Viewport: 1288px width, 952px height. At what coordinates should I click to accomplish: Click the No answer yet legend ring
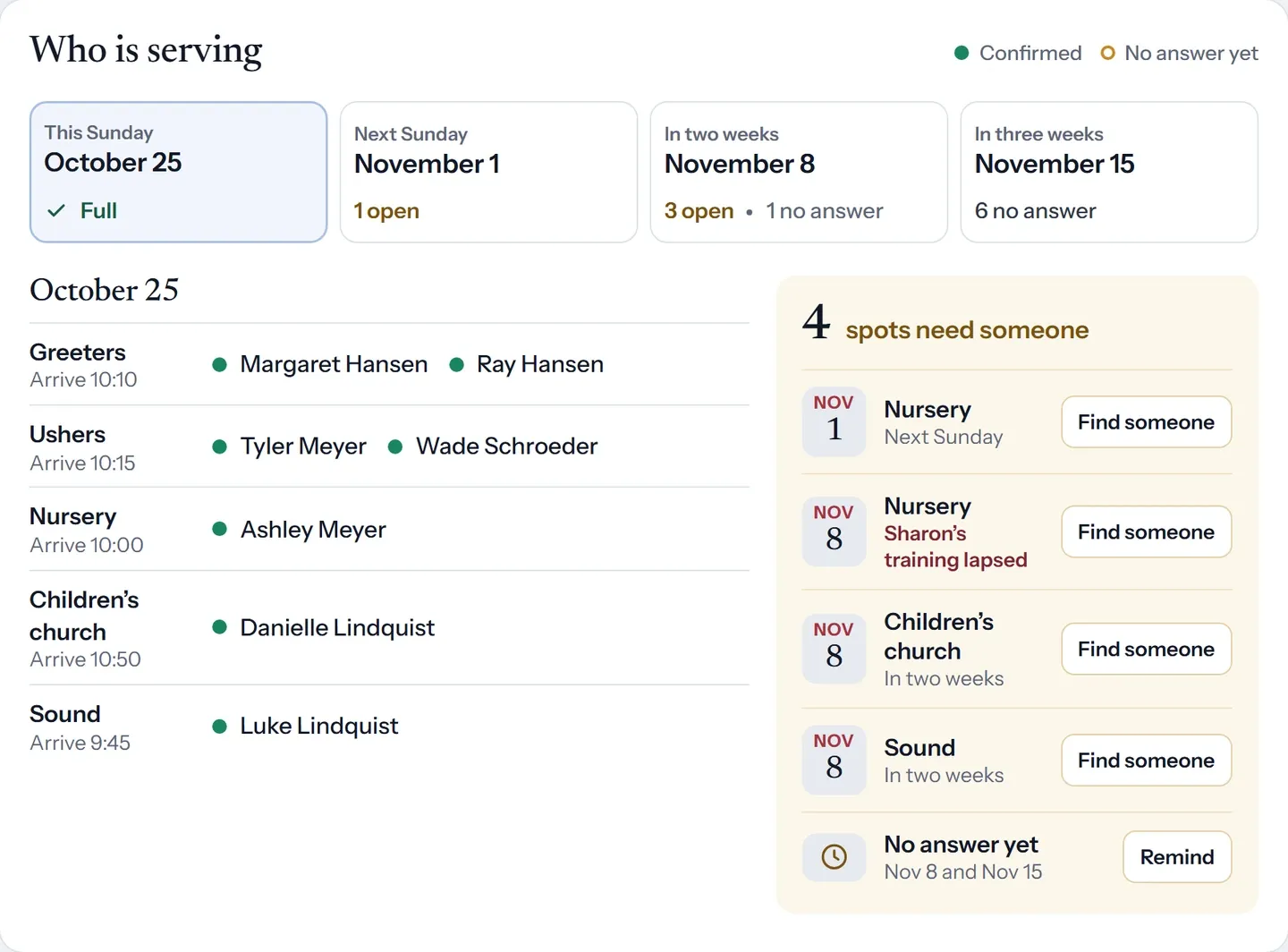pyautogui.click(x=1107, y=54)
